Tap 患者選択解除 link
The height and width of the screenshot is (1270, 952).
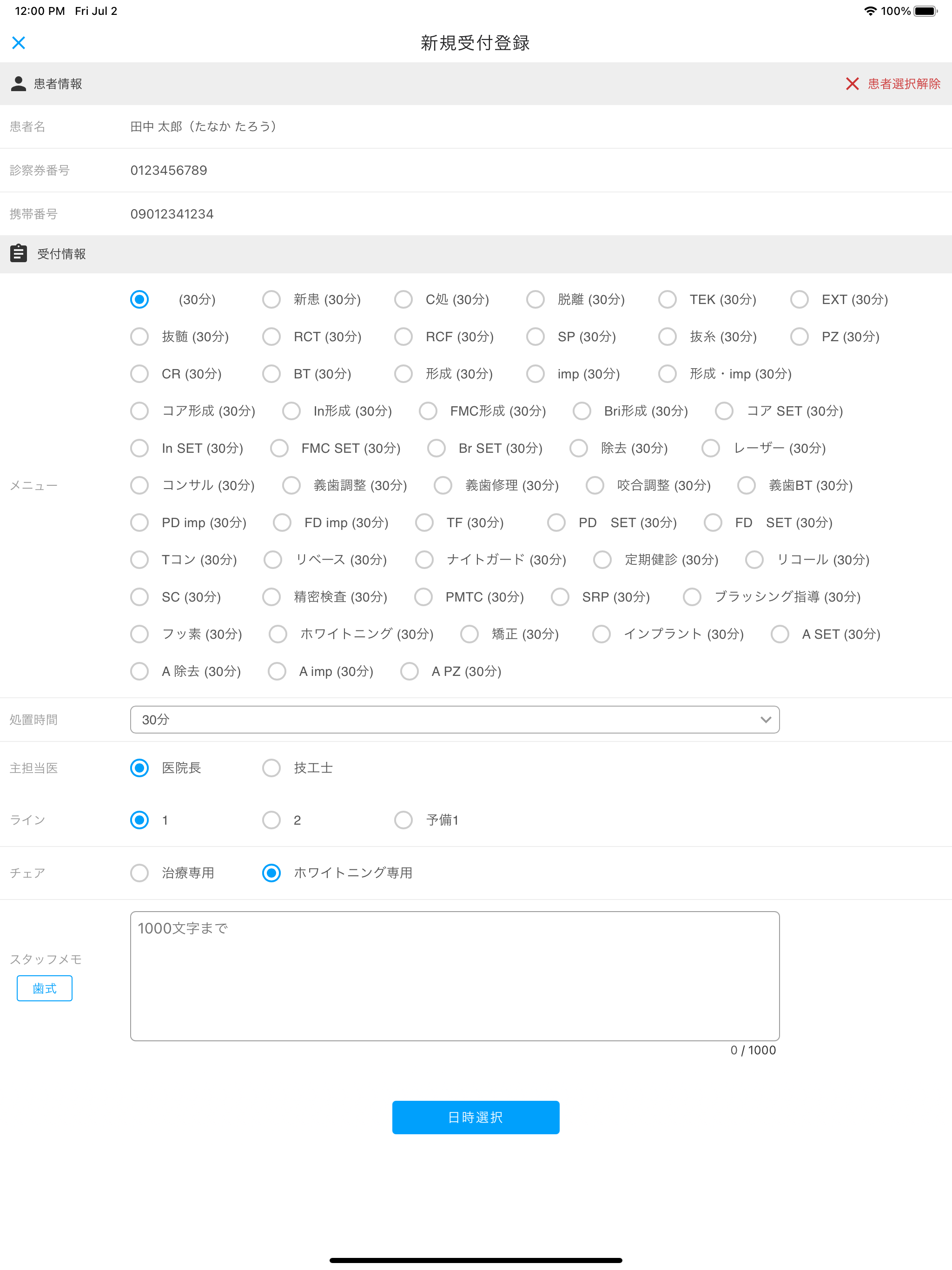pos(904,84)
